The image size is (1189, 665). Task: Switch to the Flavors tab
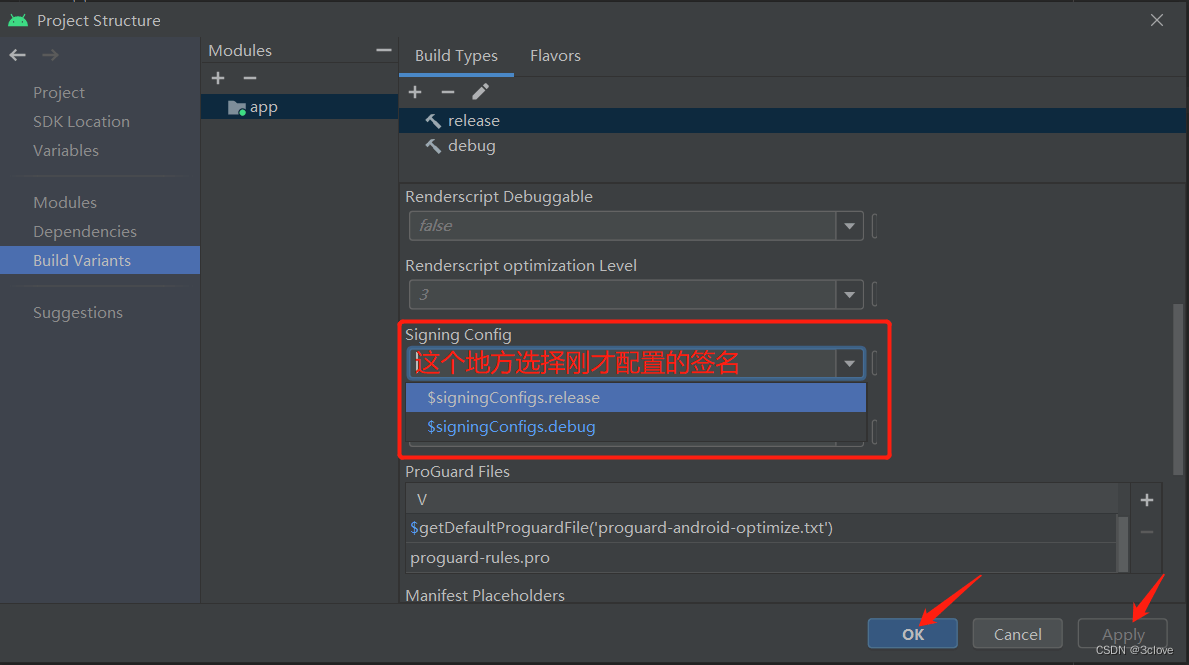(x=555, y=55)
